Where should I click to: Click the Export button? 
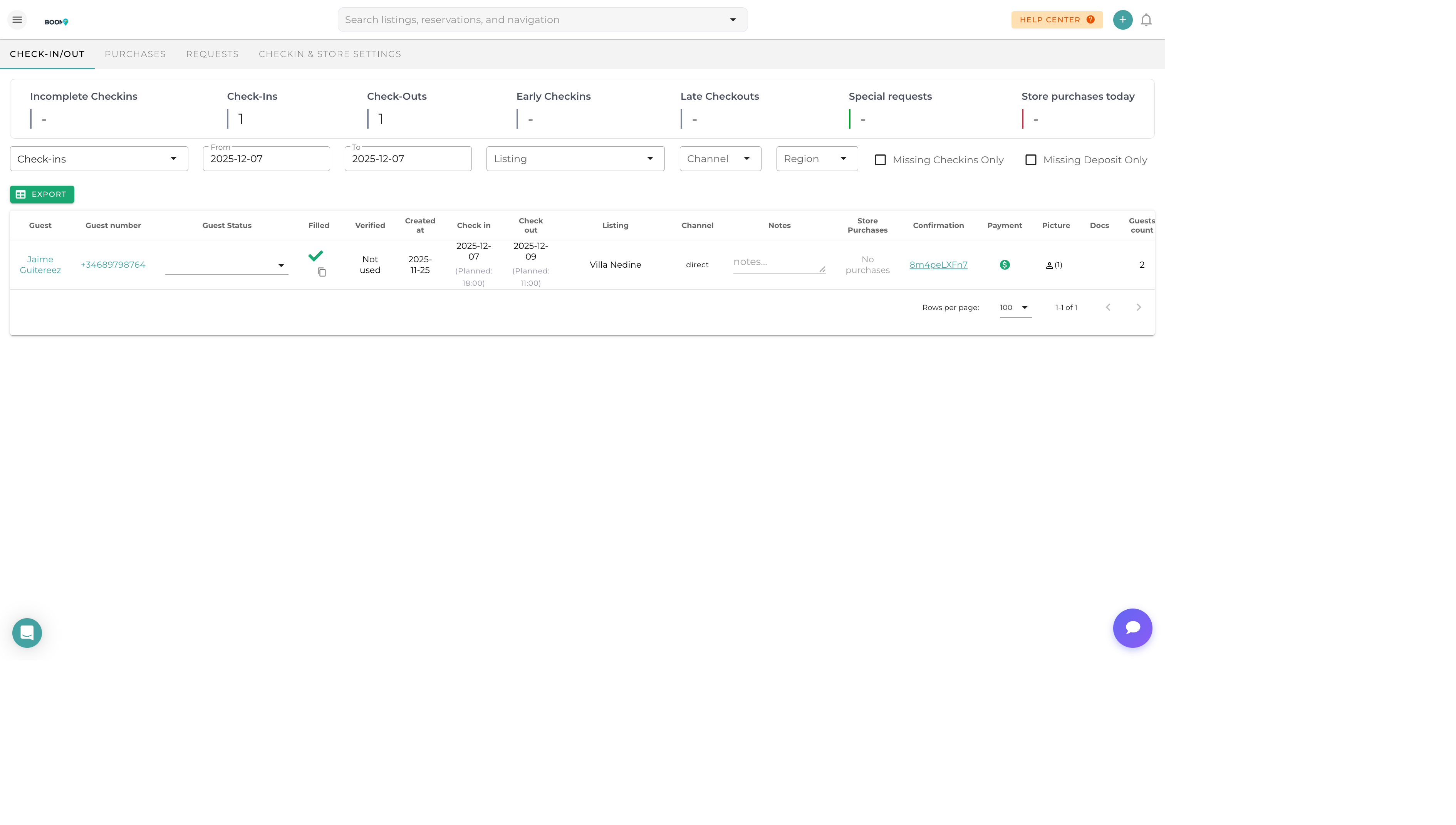tap(42, 195)
